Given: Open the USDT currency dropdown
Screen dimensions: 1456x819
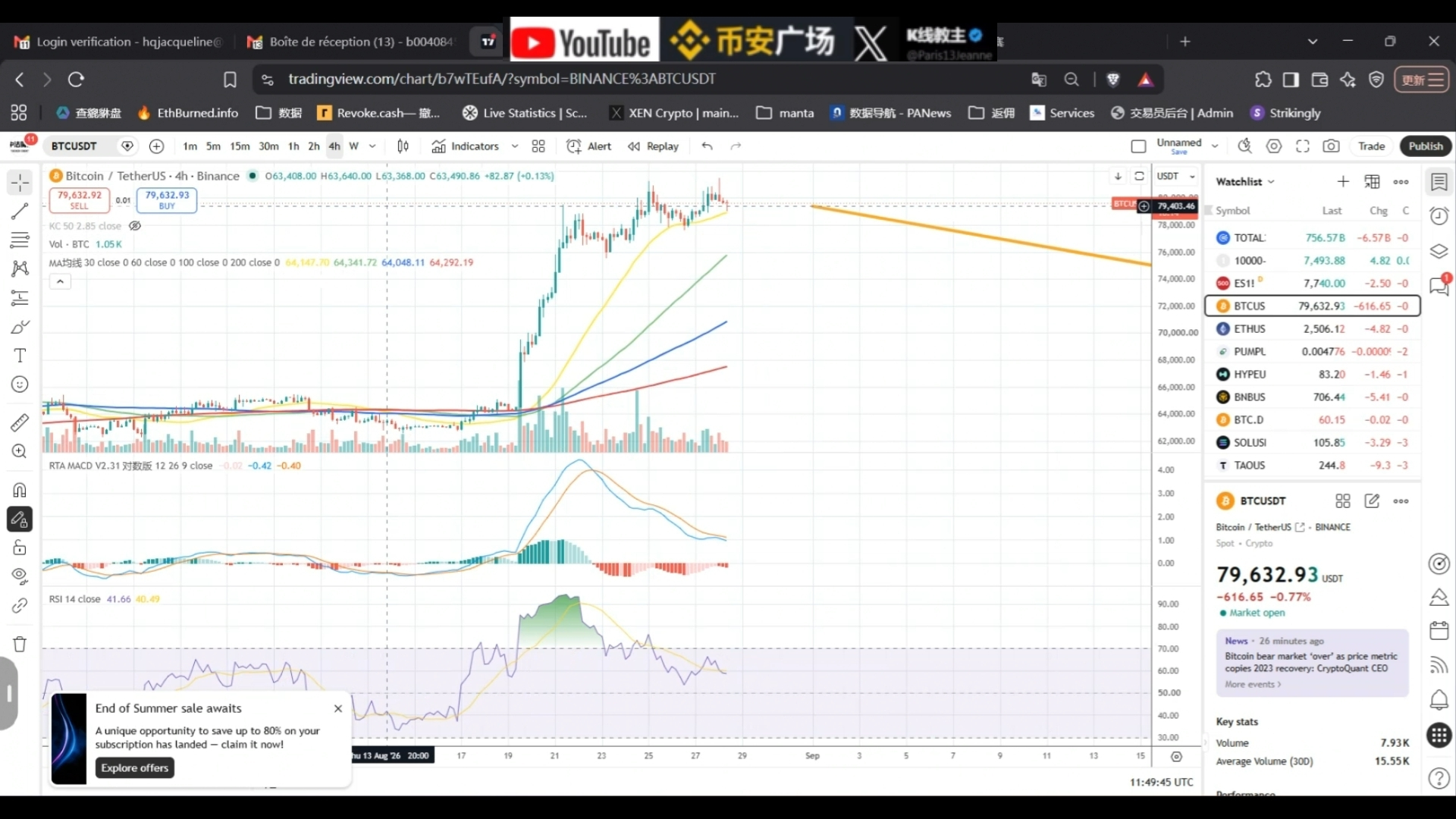Looking at the screenshot, I should click(1176, 177).
